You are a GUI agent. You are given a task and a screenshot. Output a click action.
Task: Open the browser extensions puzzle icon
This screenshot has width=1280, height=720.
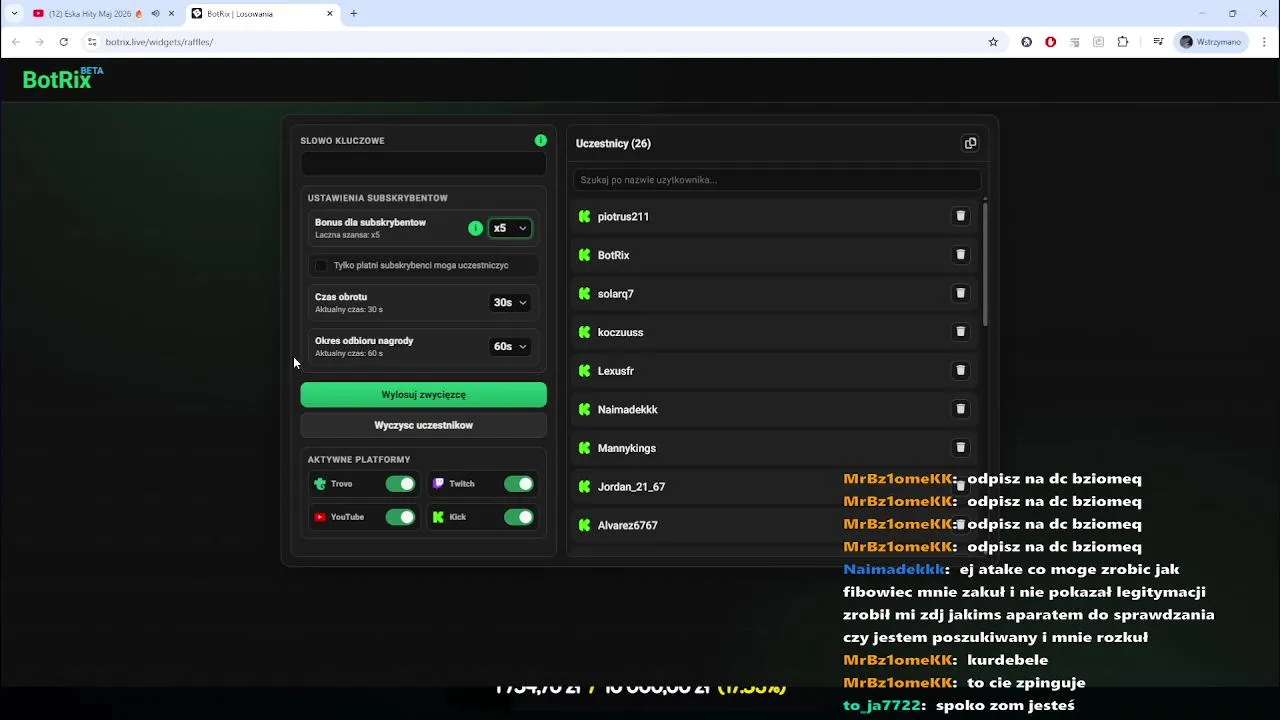click(1123, 42)
